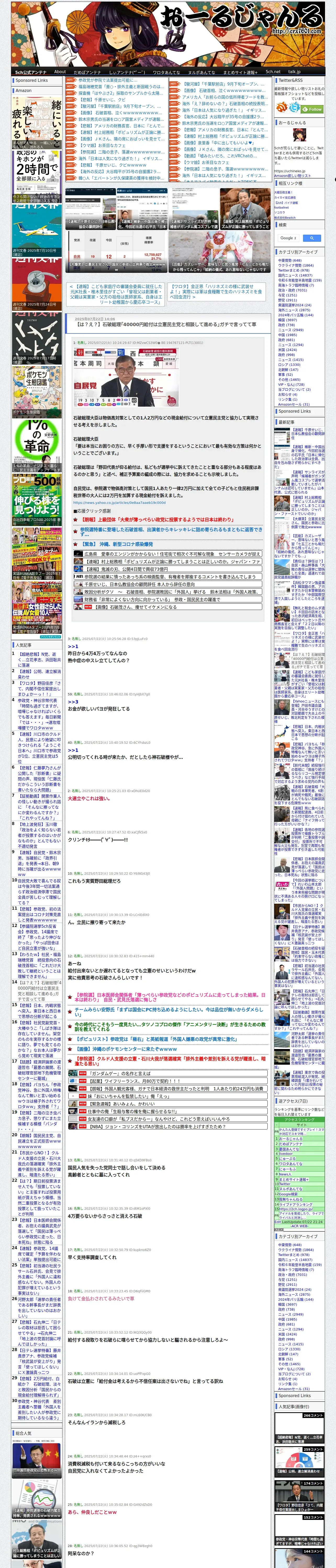Open the blue Twitter bird icon
The height and width of the screenshot is (1568, 336).
point(295,108)
